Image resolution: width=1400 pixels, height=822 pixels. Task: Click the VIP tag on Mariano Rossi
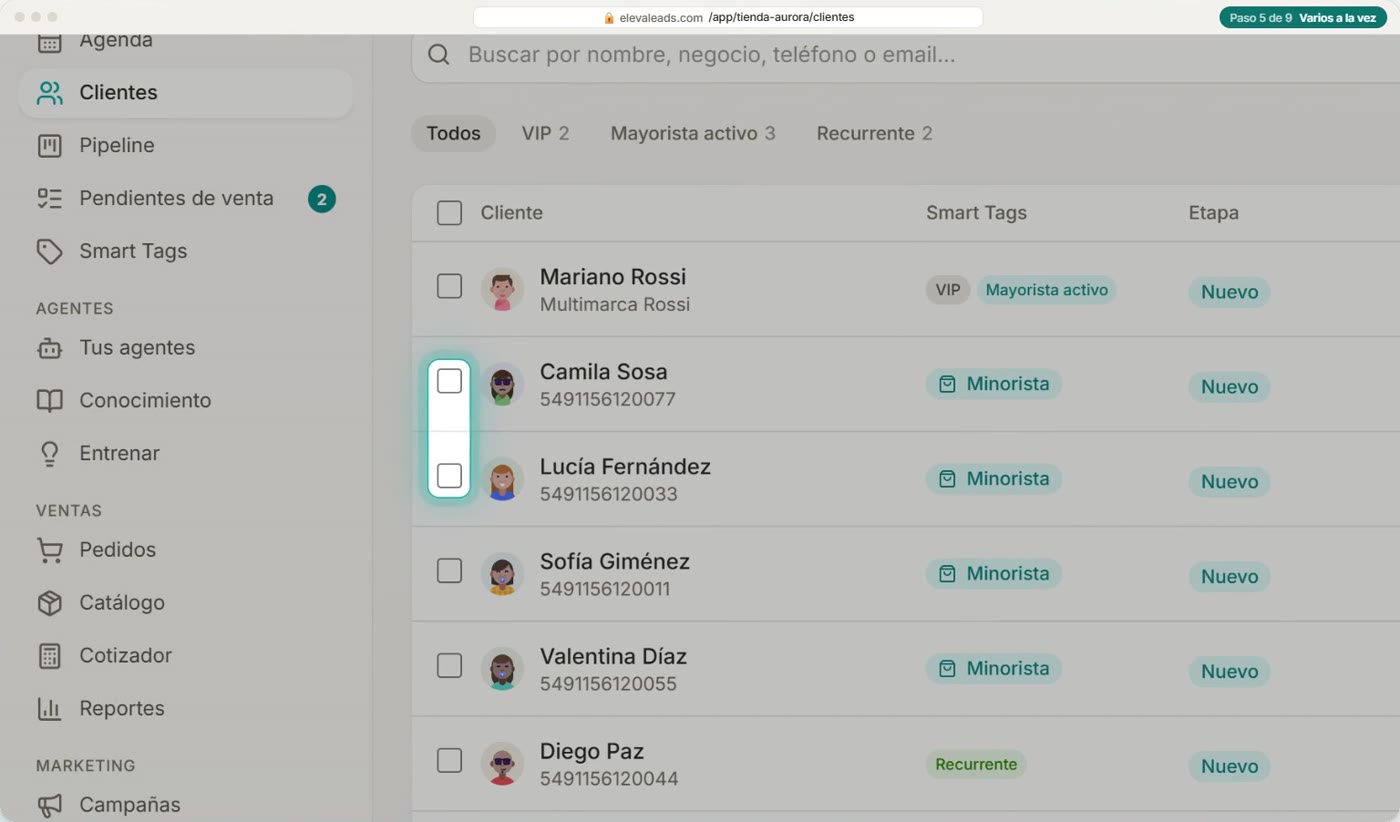pyautogui.click(x=948, y=290)
